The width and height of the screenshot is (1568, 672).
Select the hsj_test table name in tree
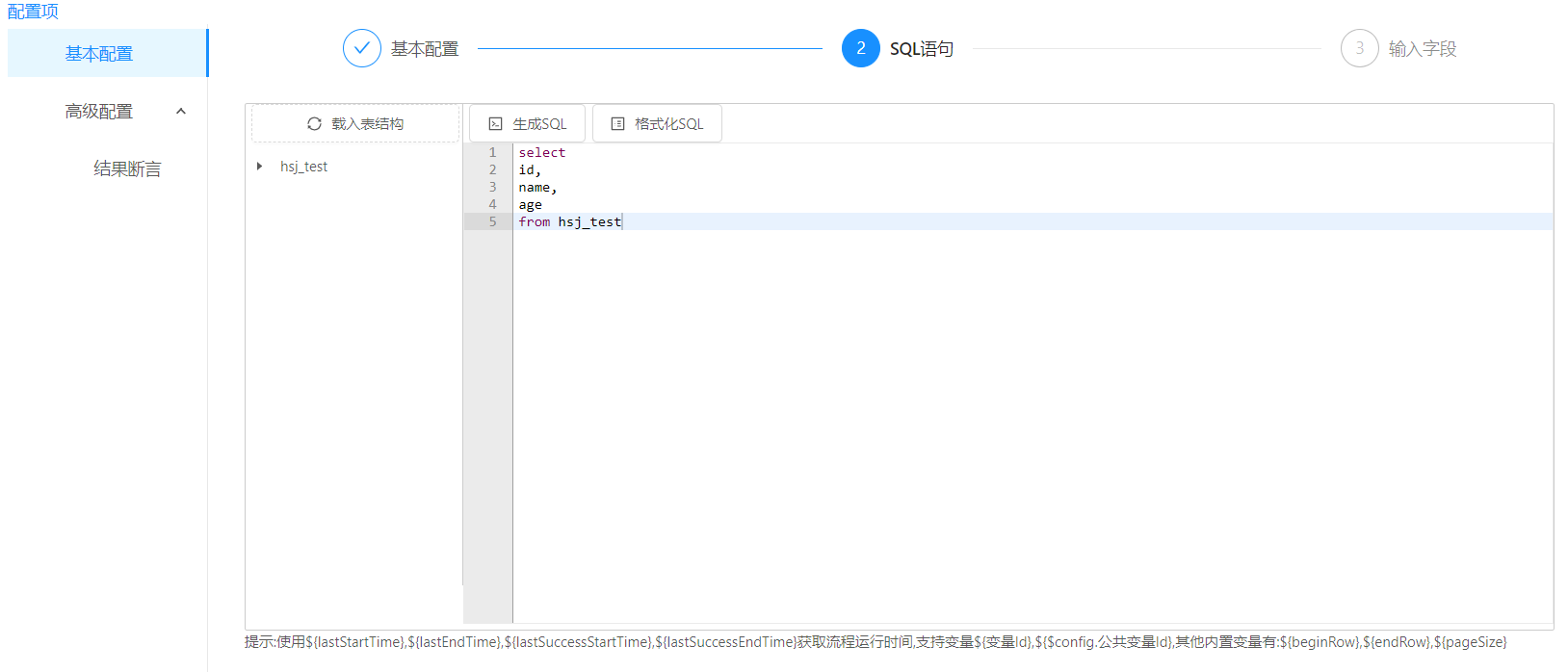(303, 167)
